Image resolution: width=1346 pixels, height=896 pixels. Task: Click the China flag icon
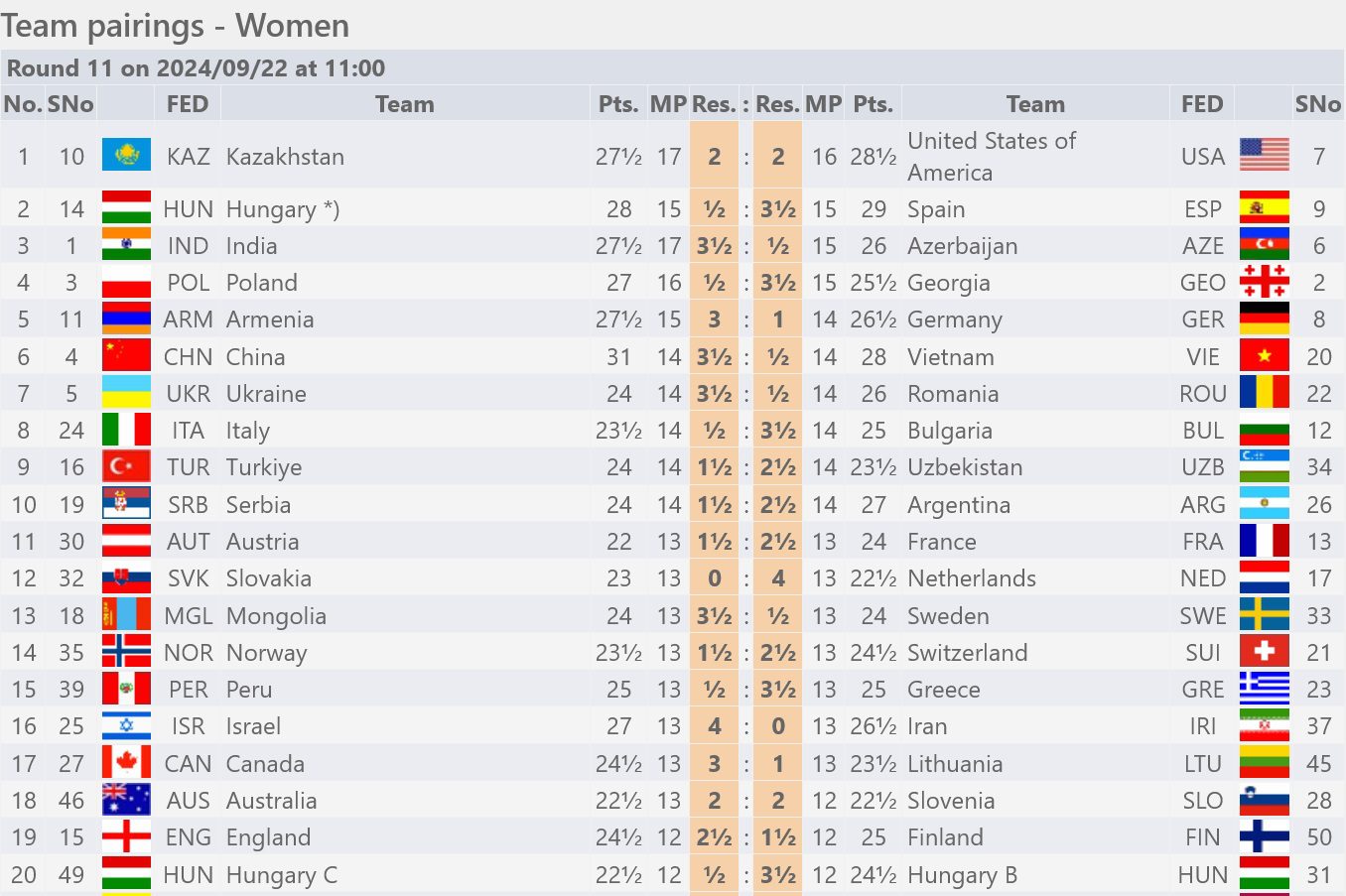(x=126, y=356)
